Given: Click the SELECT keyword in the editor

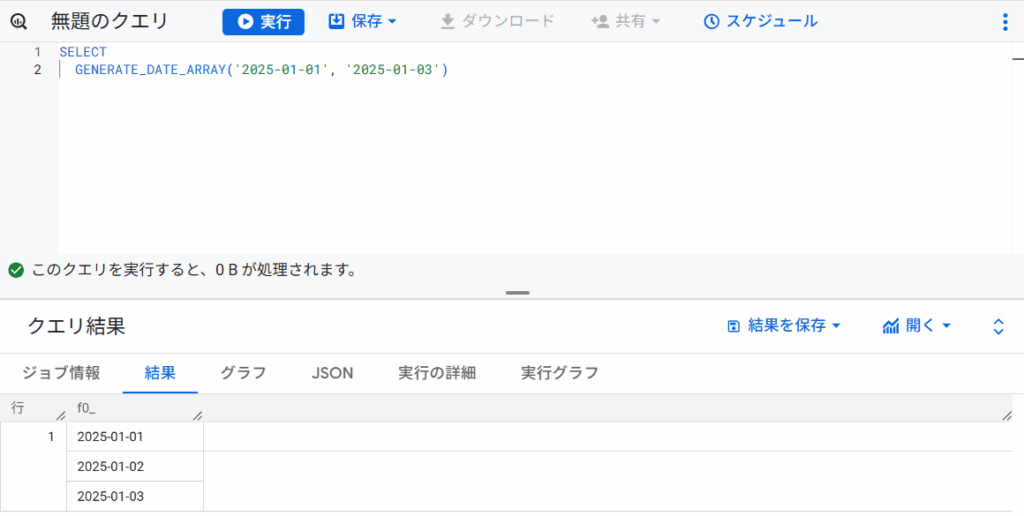Looking at the screenshot, I should (83, 52).
